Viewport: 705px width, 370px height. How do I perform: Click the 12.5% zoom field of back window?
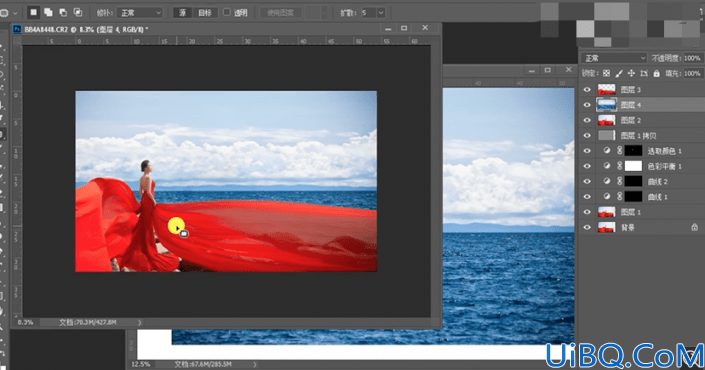[x=141, y=364]
